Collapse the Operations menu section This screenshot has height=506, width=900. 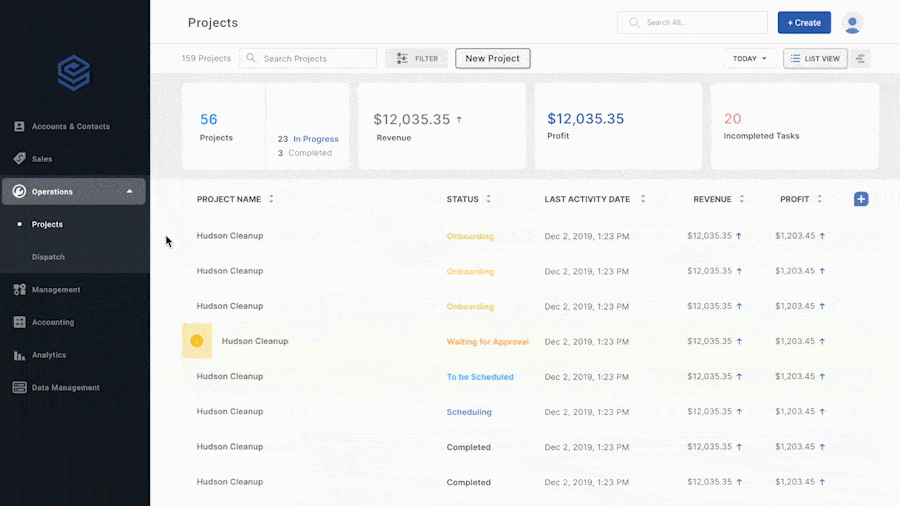pyautogui.click(x=129, y=191)
